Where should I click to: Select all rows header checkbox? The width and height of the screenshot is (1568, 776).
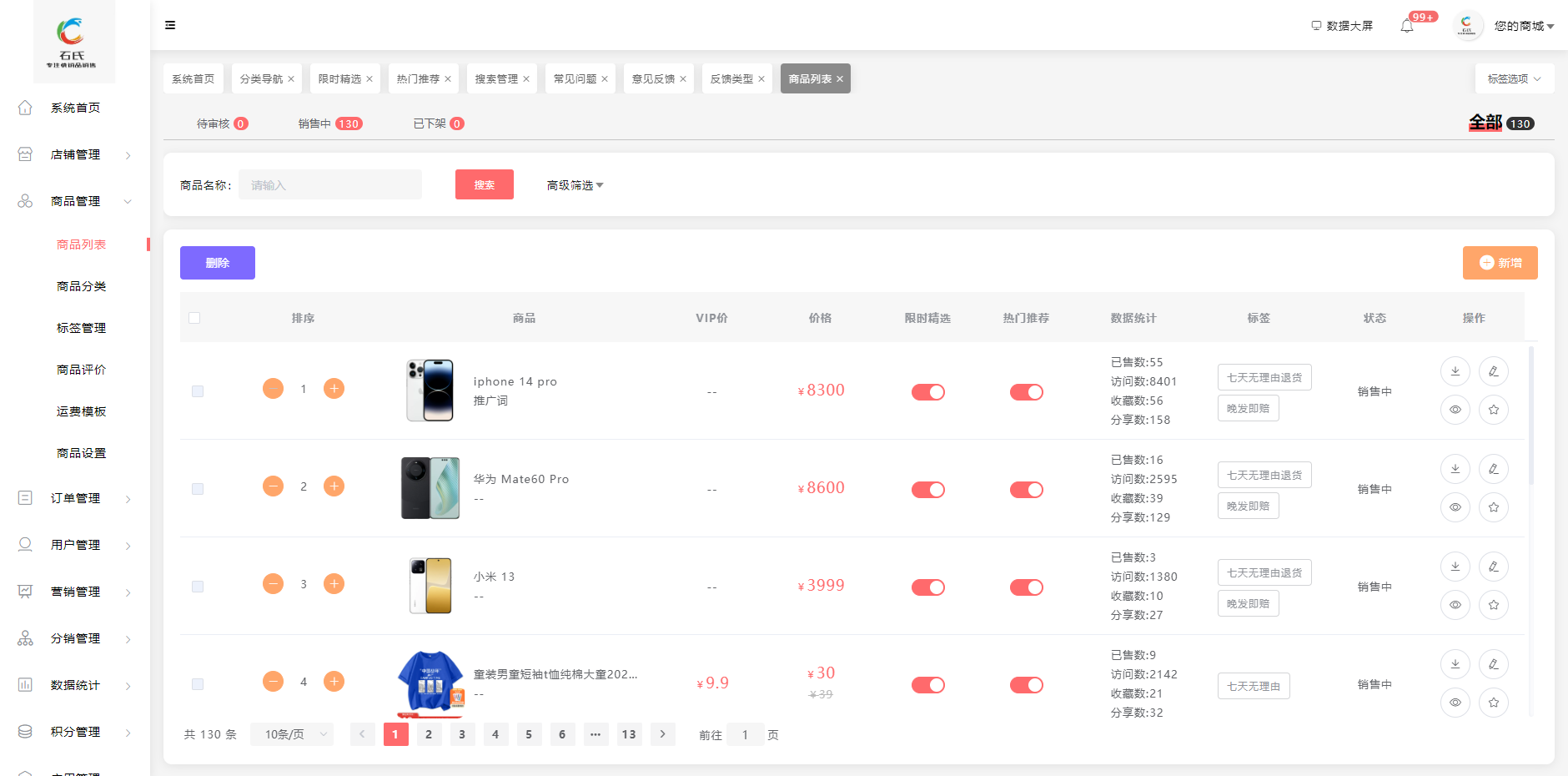194,318
